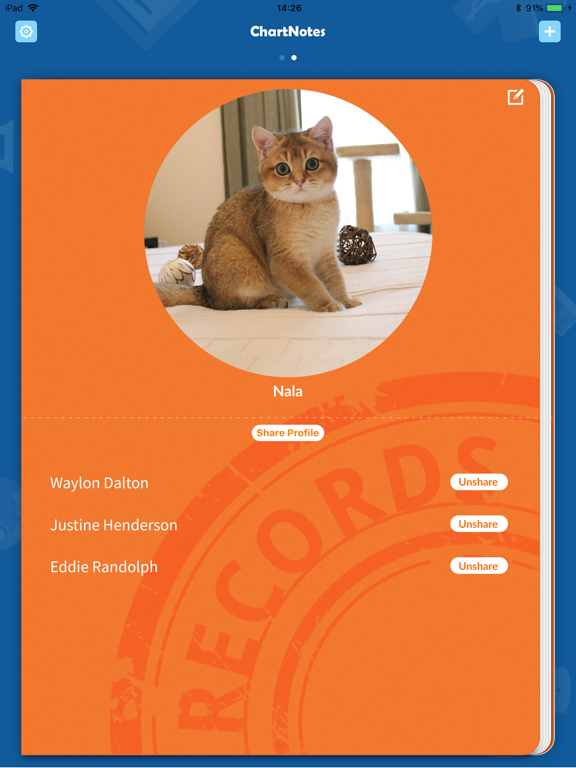Open Nala's circular cat photo
The width and height of the screenshot is (576, 768).
coord(288,233)
